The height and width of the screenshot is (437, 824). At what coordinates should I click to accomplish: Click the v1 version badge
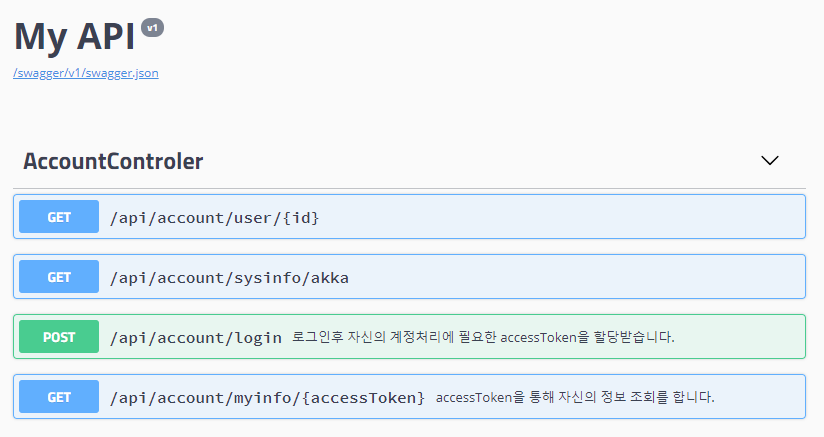(152, 28)
